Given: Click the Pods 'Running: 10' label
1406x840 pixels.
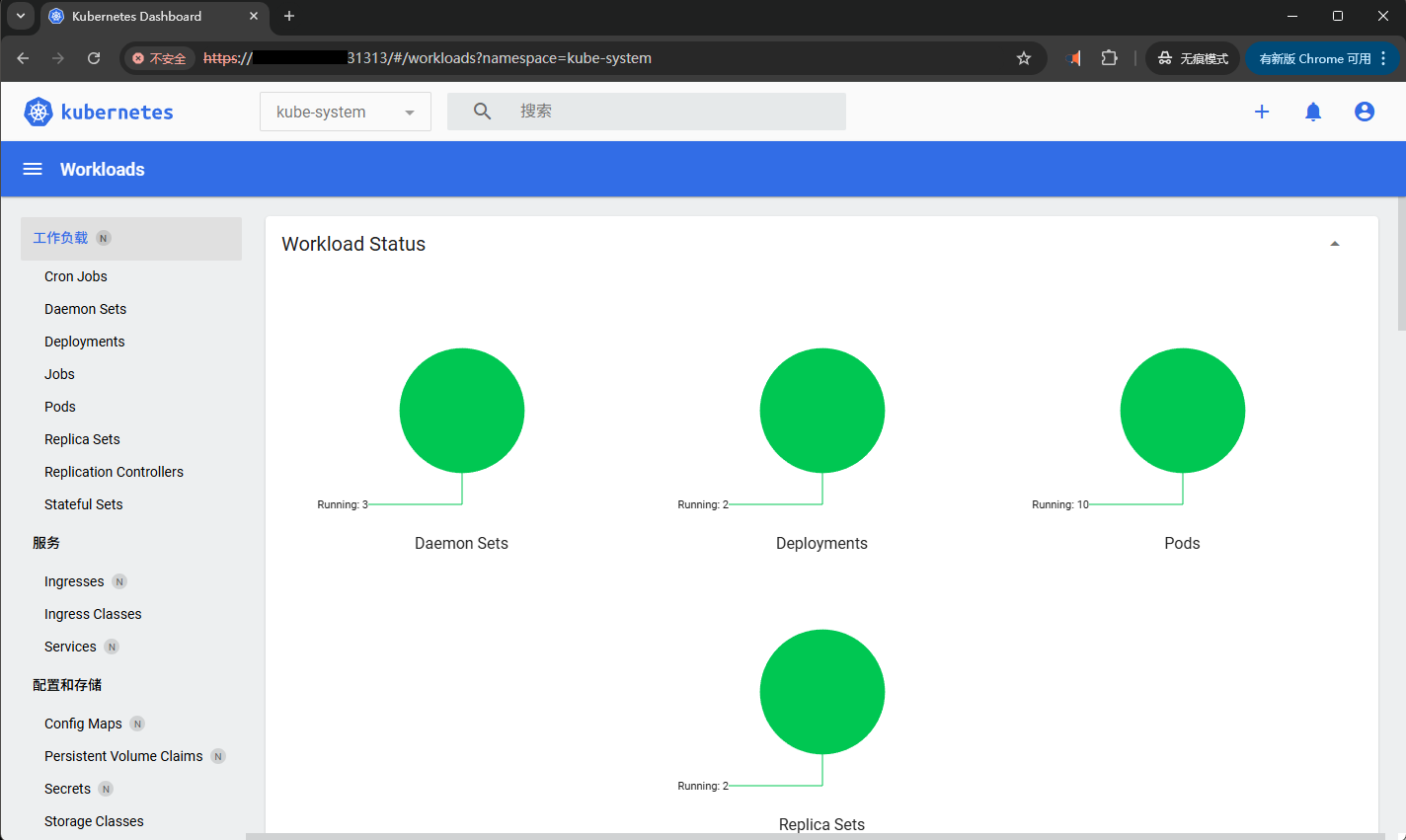Looking at the screenshot, I should (x=1060, y=504).
